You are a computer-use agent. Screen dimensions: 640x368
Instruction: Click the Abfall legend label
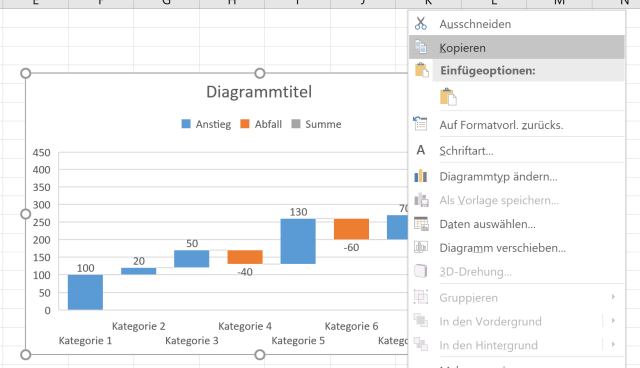pyautogui.click(x=268, y=124)
